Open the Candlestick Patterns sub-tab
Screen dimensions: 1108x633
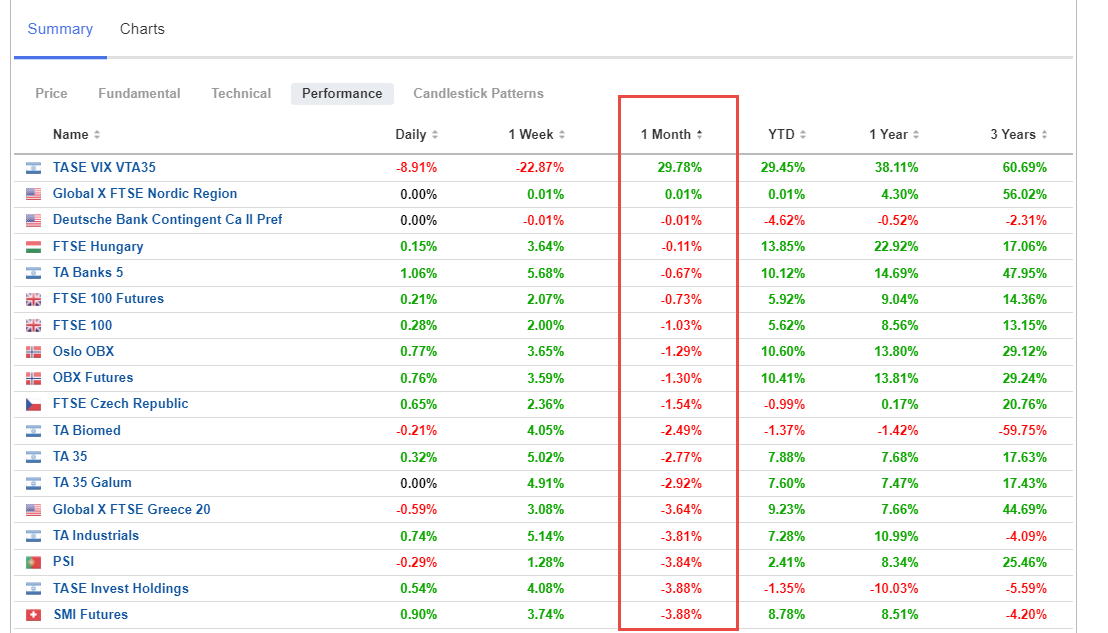point(478,93)
